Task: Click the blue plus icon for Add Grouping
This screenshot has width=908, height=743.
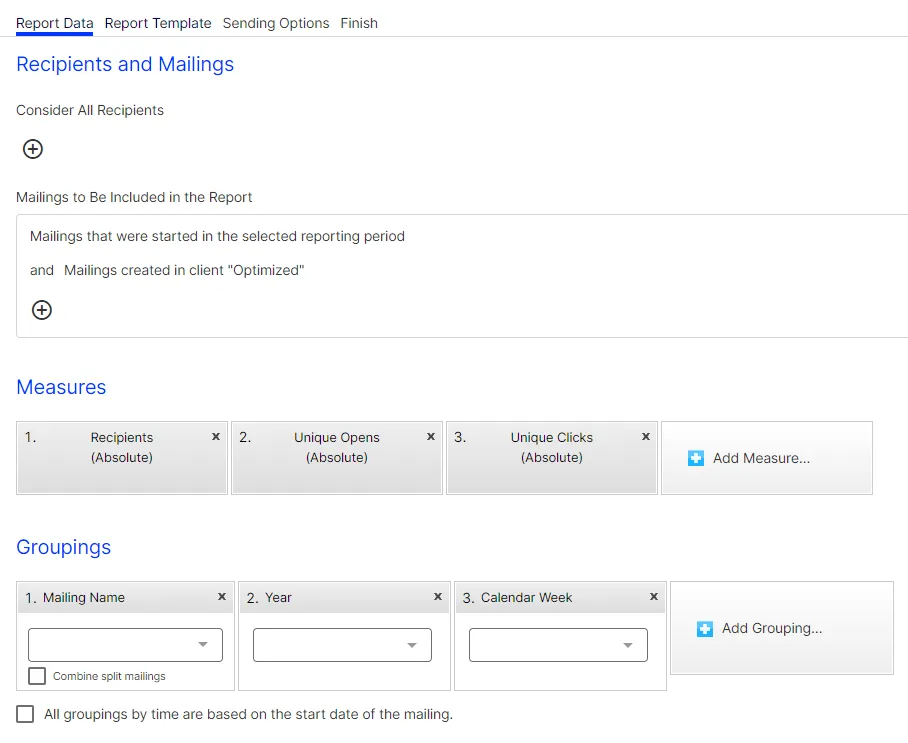Action: click(705, 628)
